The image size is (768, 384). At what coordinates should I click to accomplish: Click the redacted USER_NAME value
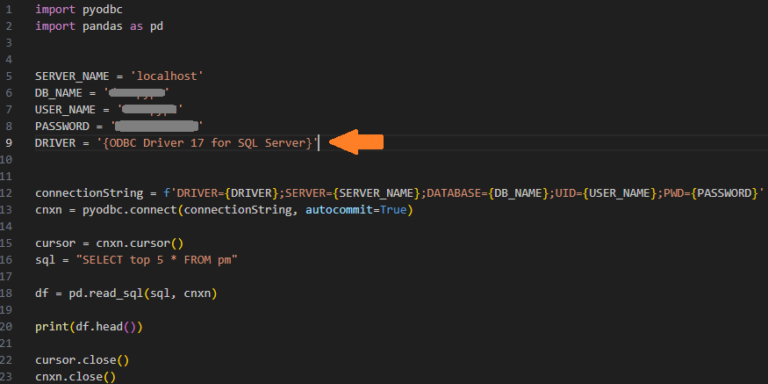[149, 109]
